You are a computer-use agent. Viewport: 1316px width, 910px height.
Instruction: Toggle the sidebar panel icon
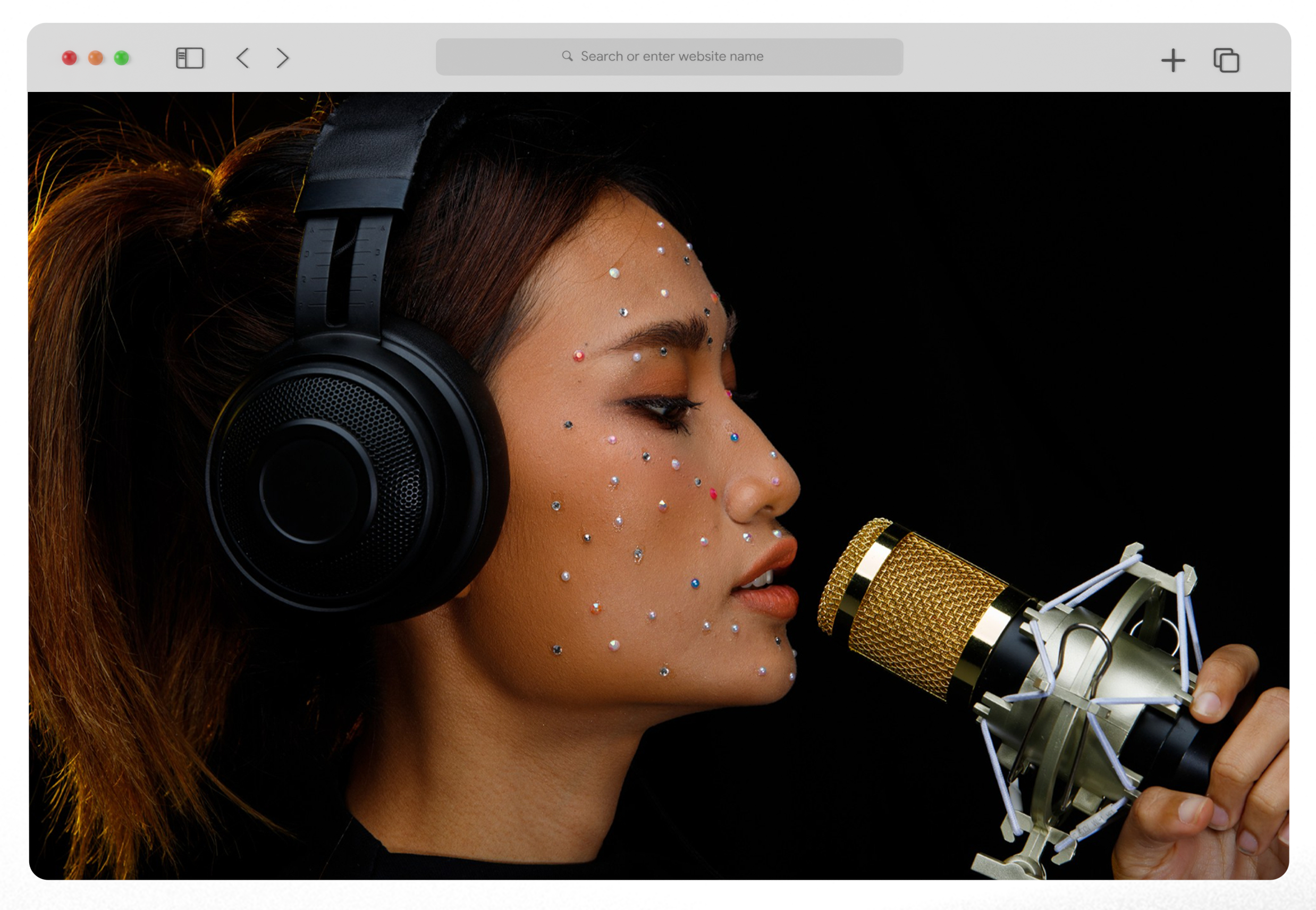coord(190,58)
